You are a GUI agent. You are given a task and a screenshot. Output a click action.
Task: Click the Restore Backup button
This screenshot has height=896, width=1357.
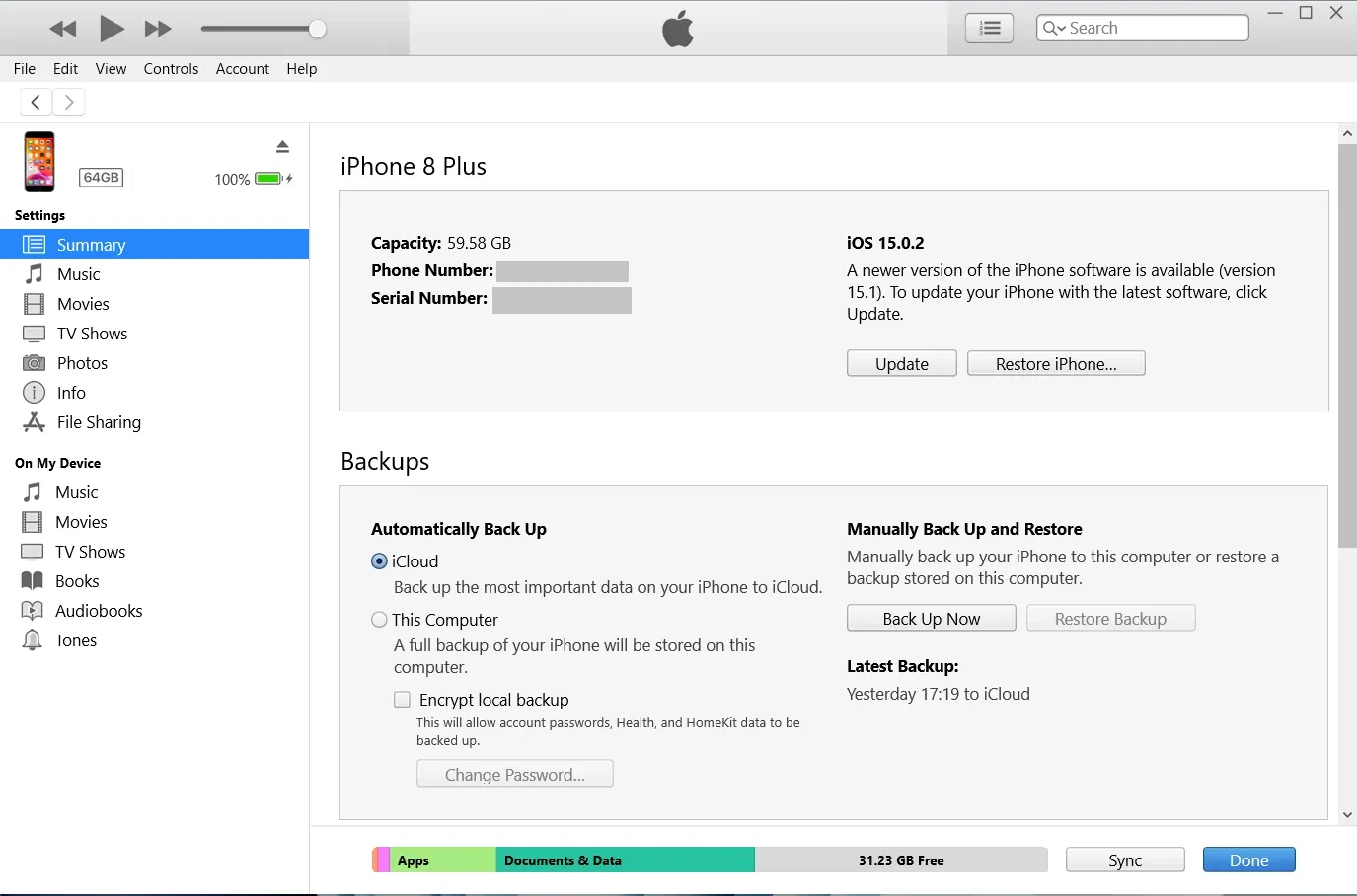1111,618
